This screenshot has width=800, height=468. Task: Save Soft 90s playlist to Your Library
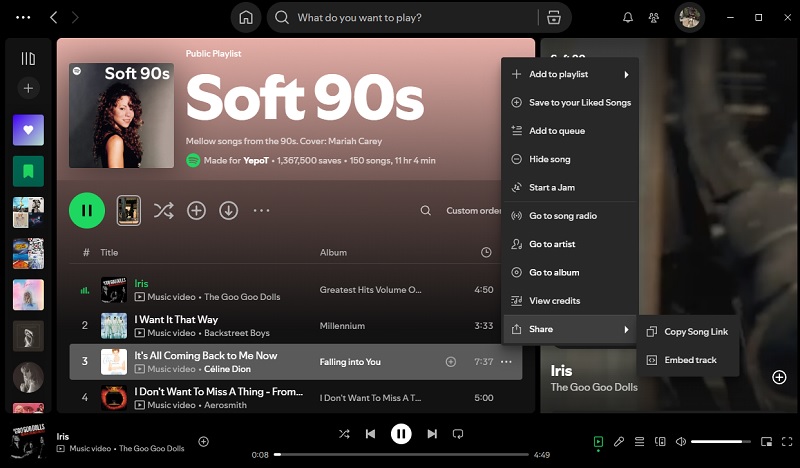[196, 210]
